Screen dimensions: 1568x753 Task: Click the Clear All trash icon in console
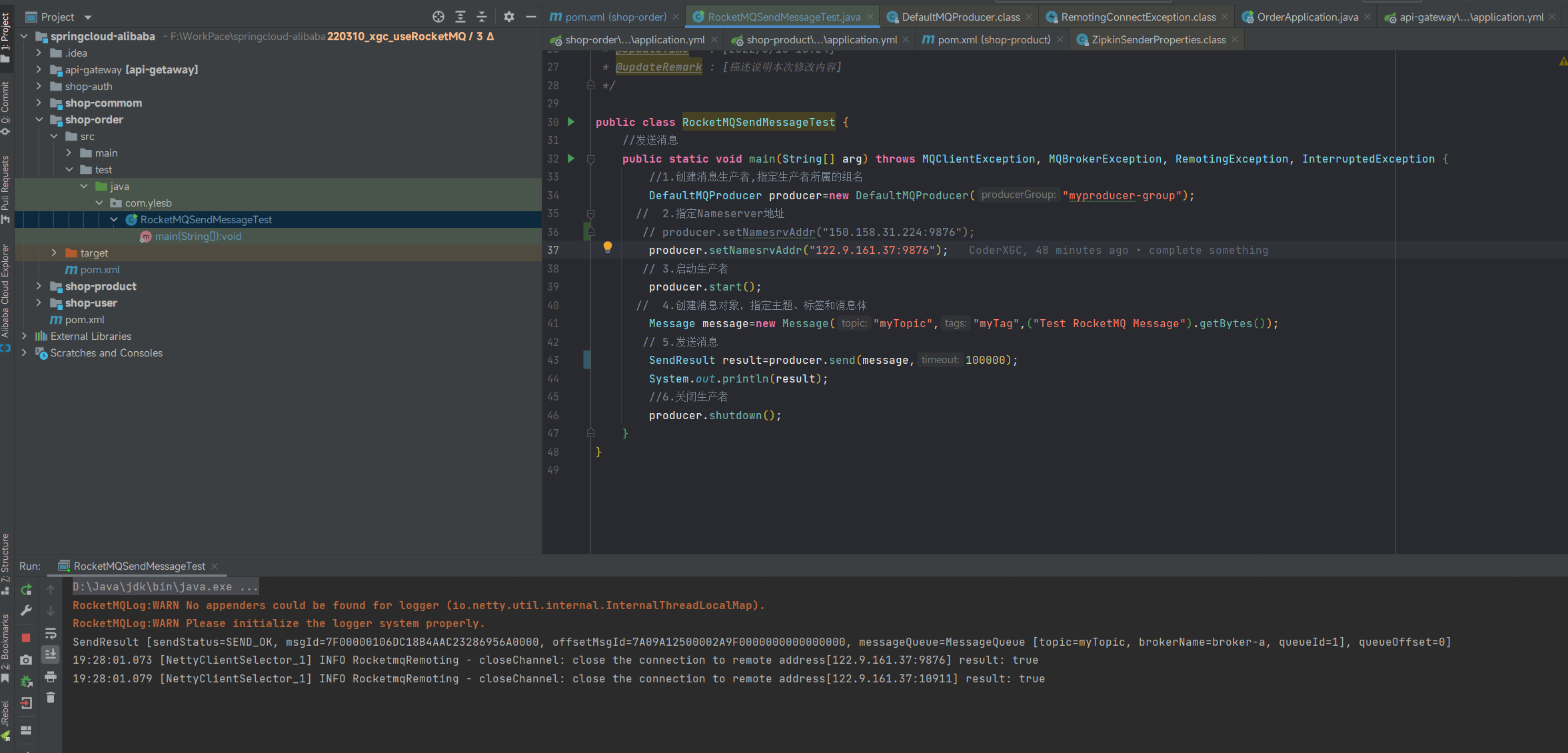pos(51,698)
